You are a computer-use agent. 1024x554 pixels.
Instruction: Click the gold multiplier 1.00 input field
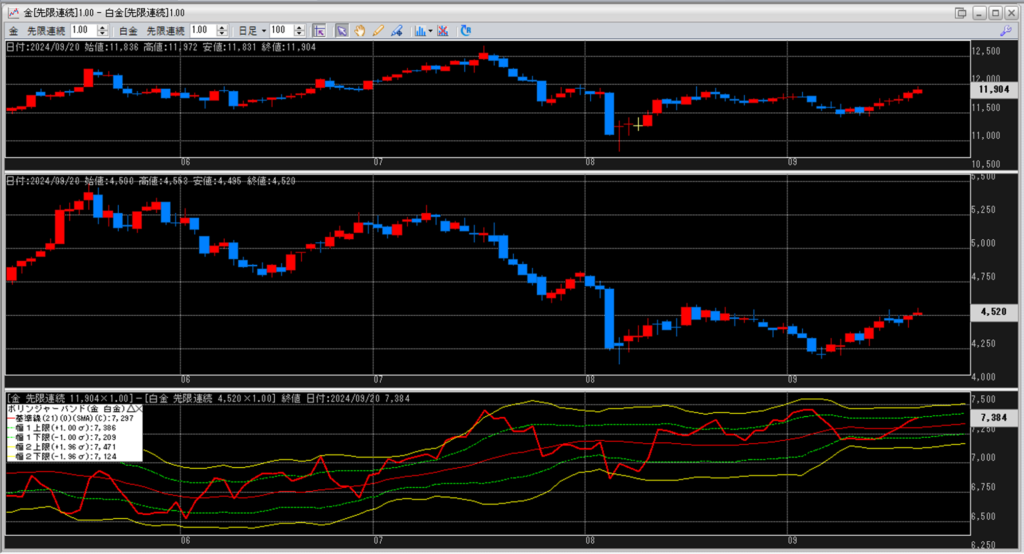click(83, 31)
